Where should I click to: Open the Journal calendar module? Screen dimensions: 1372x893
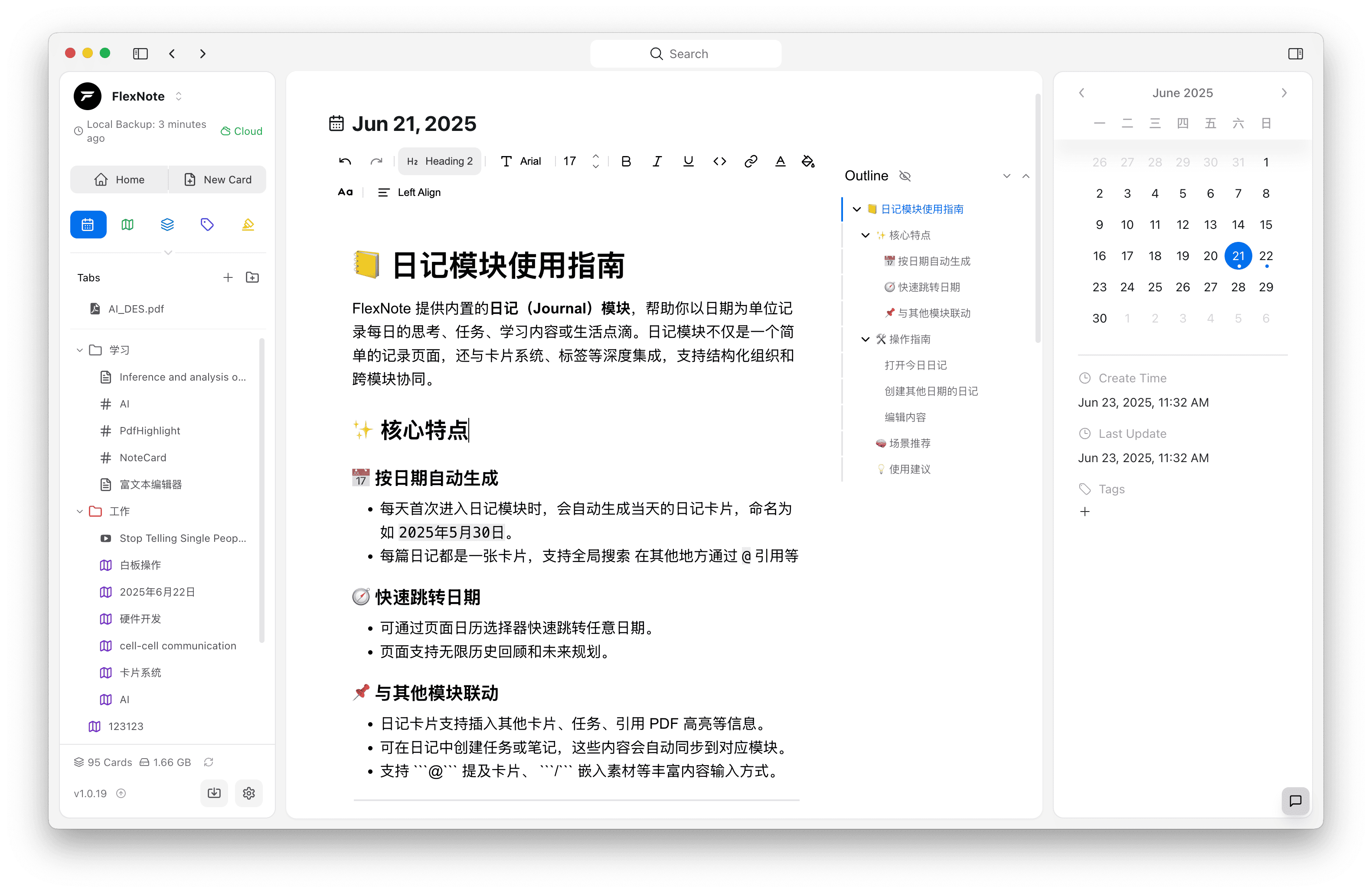pyautogui.click(x=88, y=225)
